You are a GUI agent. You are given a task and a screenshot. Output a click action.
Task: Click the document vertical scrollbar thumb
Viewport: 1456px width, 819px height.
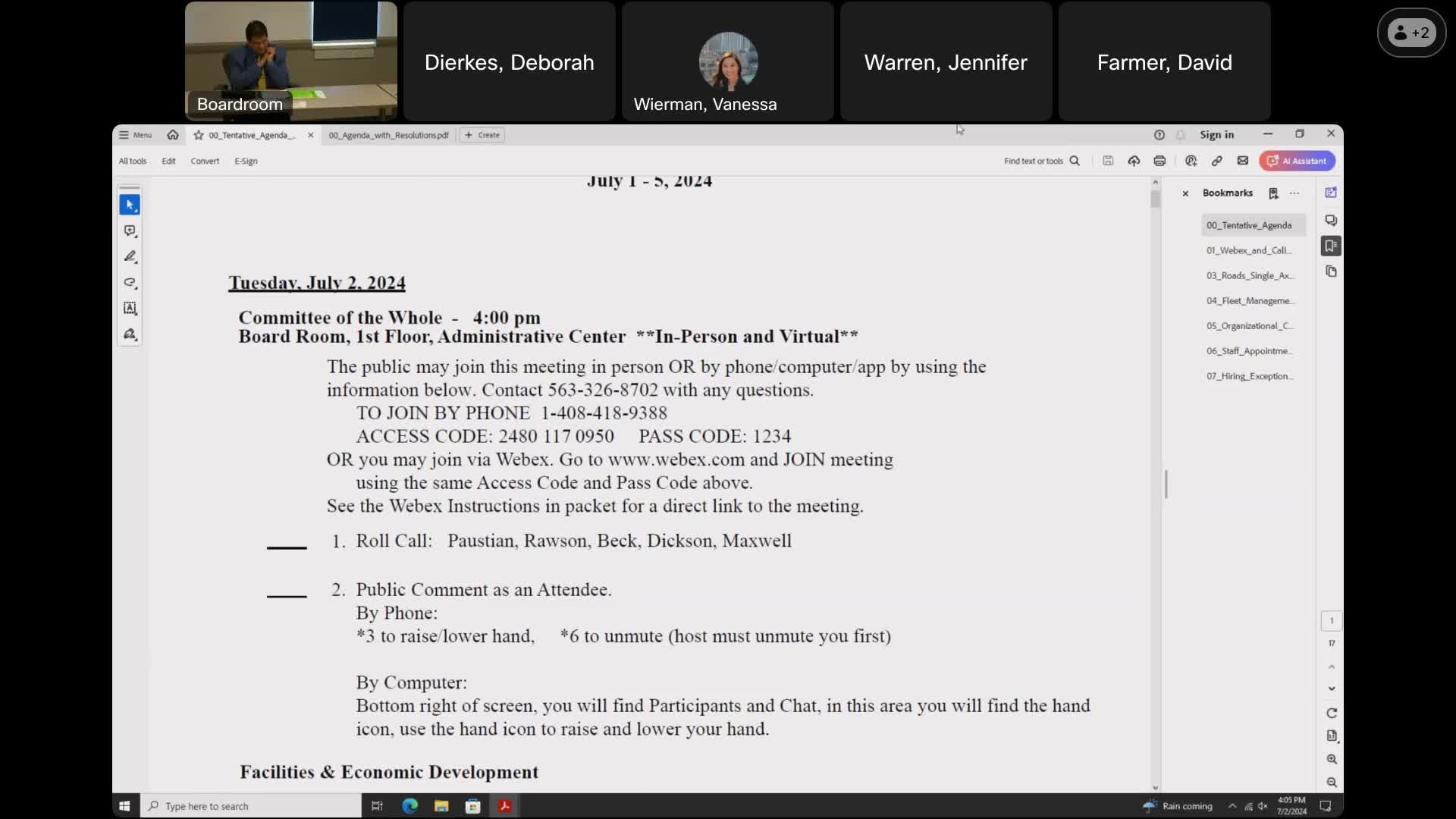point(1155,199)
